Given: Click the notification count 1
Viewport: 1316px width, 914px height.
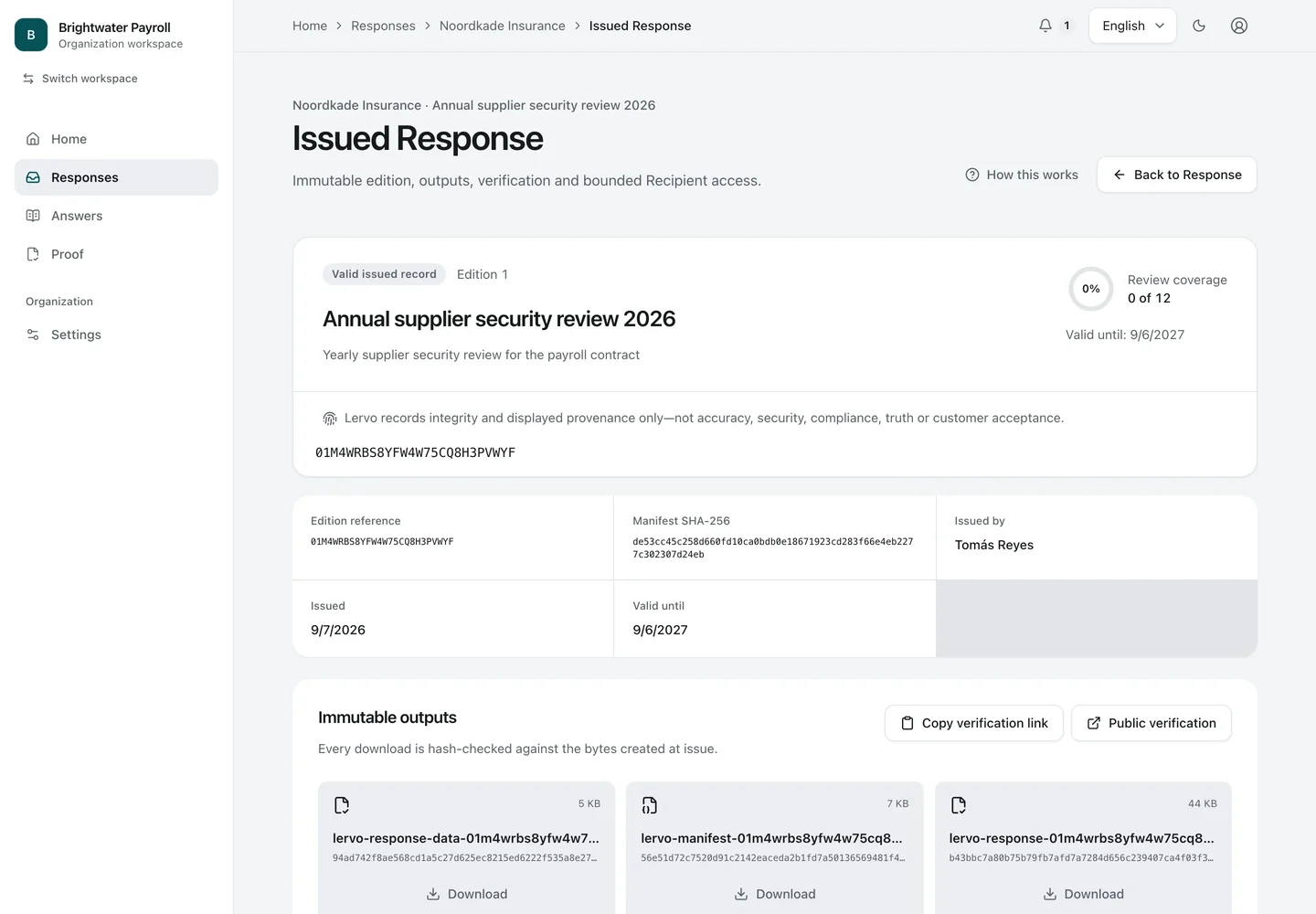Looking at the screenshot, I should pos(1067,26).
